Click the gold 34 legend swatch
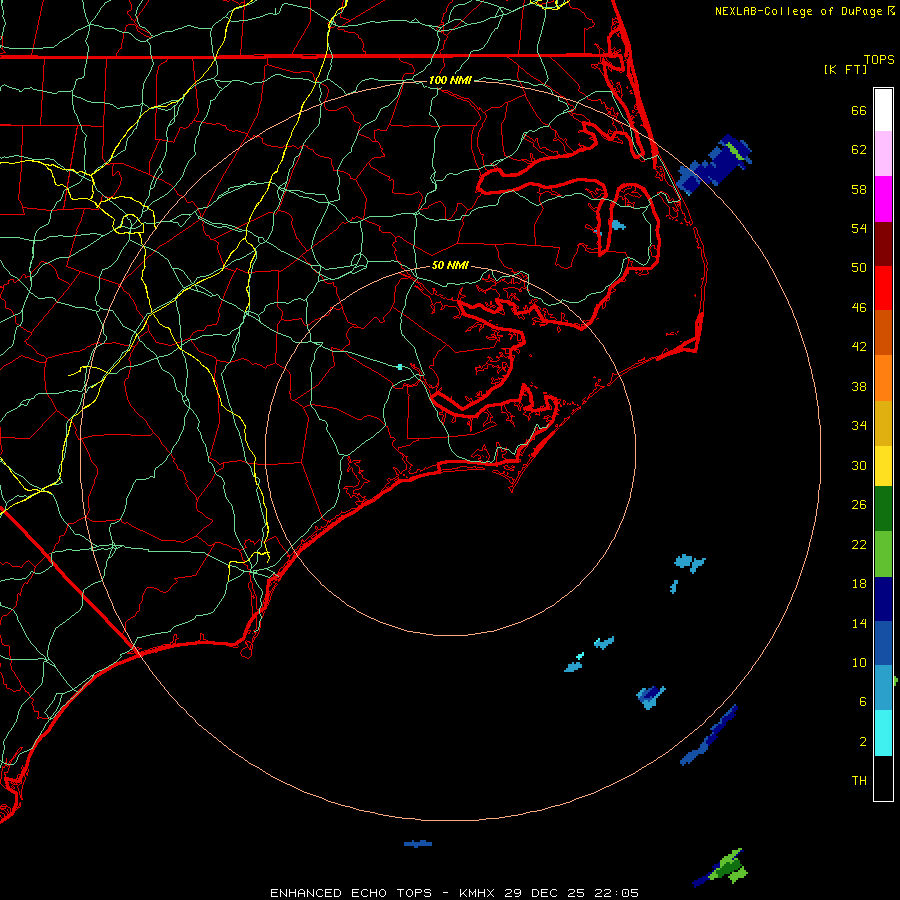The height and width of the screenshot is (900, 900). click(x=883, y=423)
